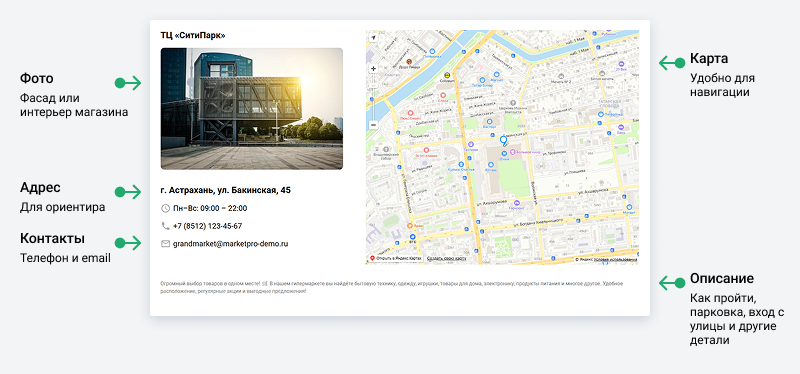Click the clock icon next to working hours

coord(165,208)
